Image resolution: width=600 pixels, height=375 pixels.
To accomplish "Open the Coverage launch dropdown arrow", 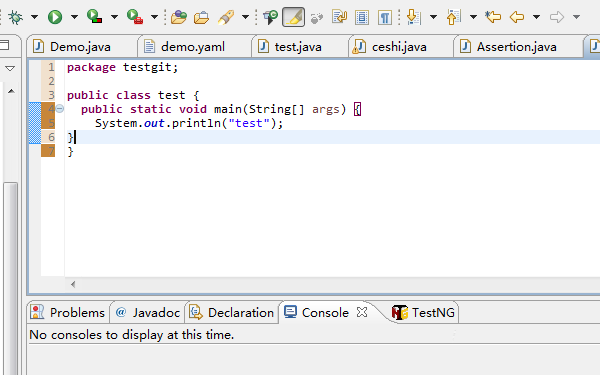I will [114, 17].
